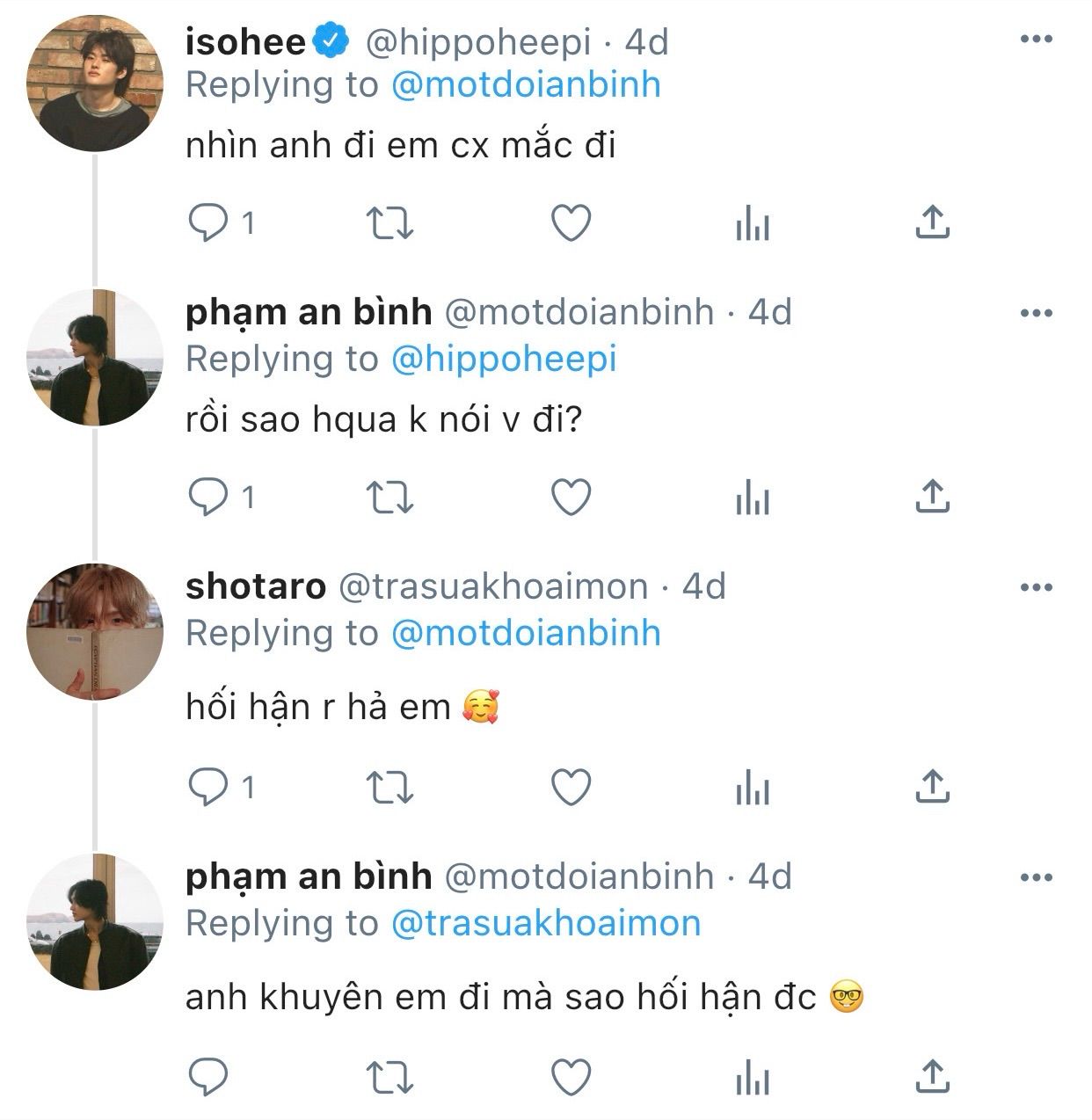
Task: Share the 'rồi sao hqua' tweet
Action: tap(932, 498)
